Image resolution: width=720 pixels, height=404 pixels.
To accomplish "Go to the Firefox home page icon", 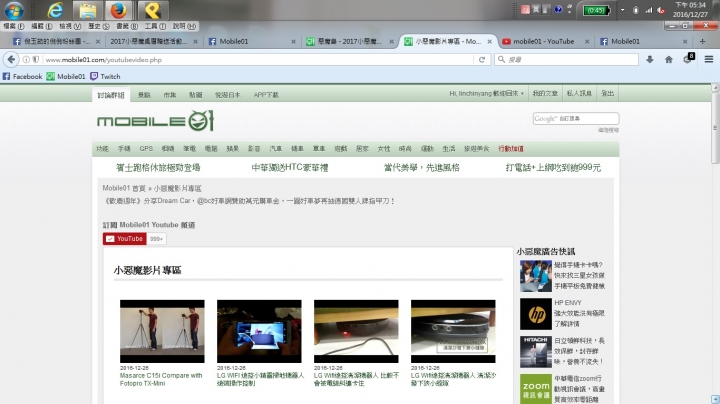I will [669, 59].
